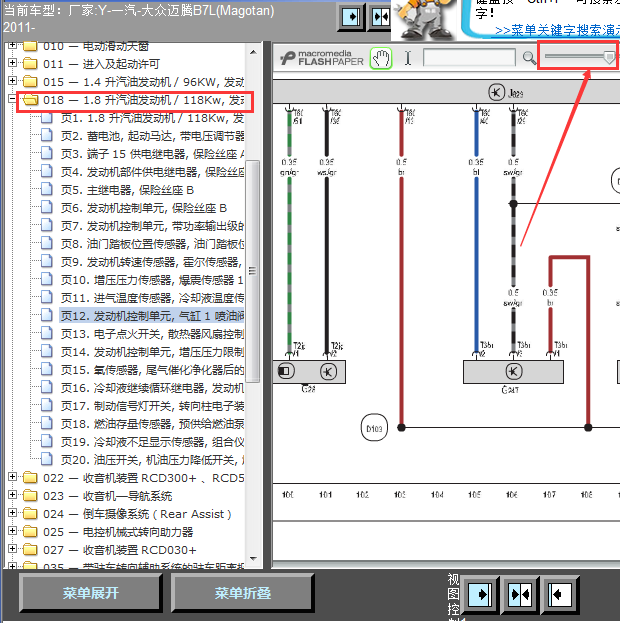The image size is (620, 623).
Task: Open the 菜单关键字搜索演示 link
Action: [x=557, y=30]
